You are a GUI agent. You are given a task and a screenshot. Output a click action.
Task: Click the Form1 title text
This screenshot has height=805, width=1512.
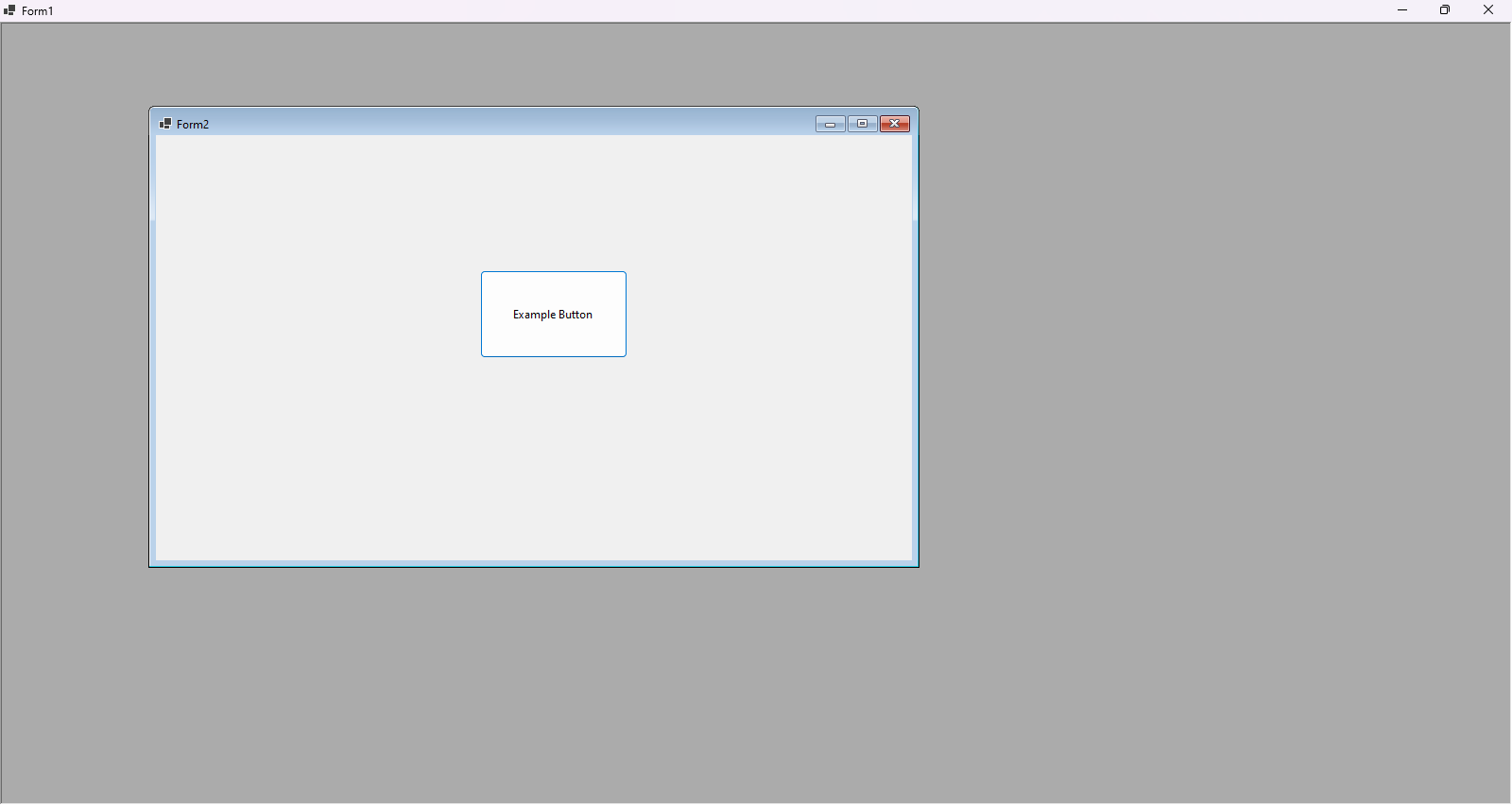38,11
